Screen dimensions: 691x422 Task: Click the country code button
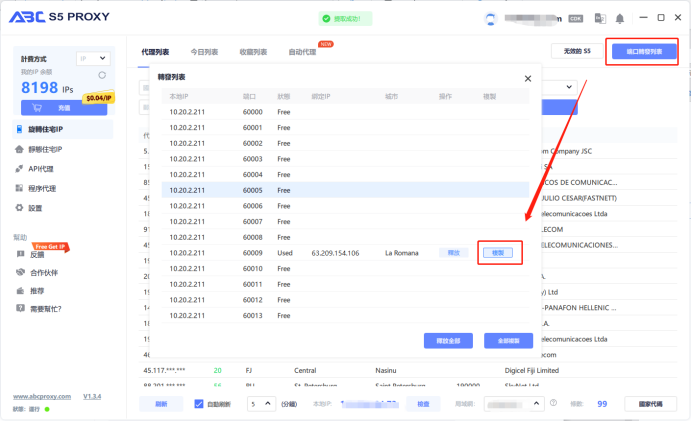pos(650,404)
